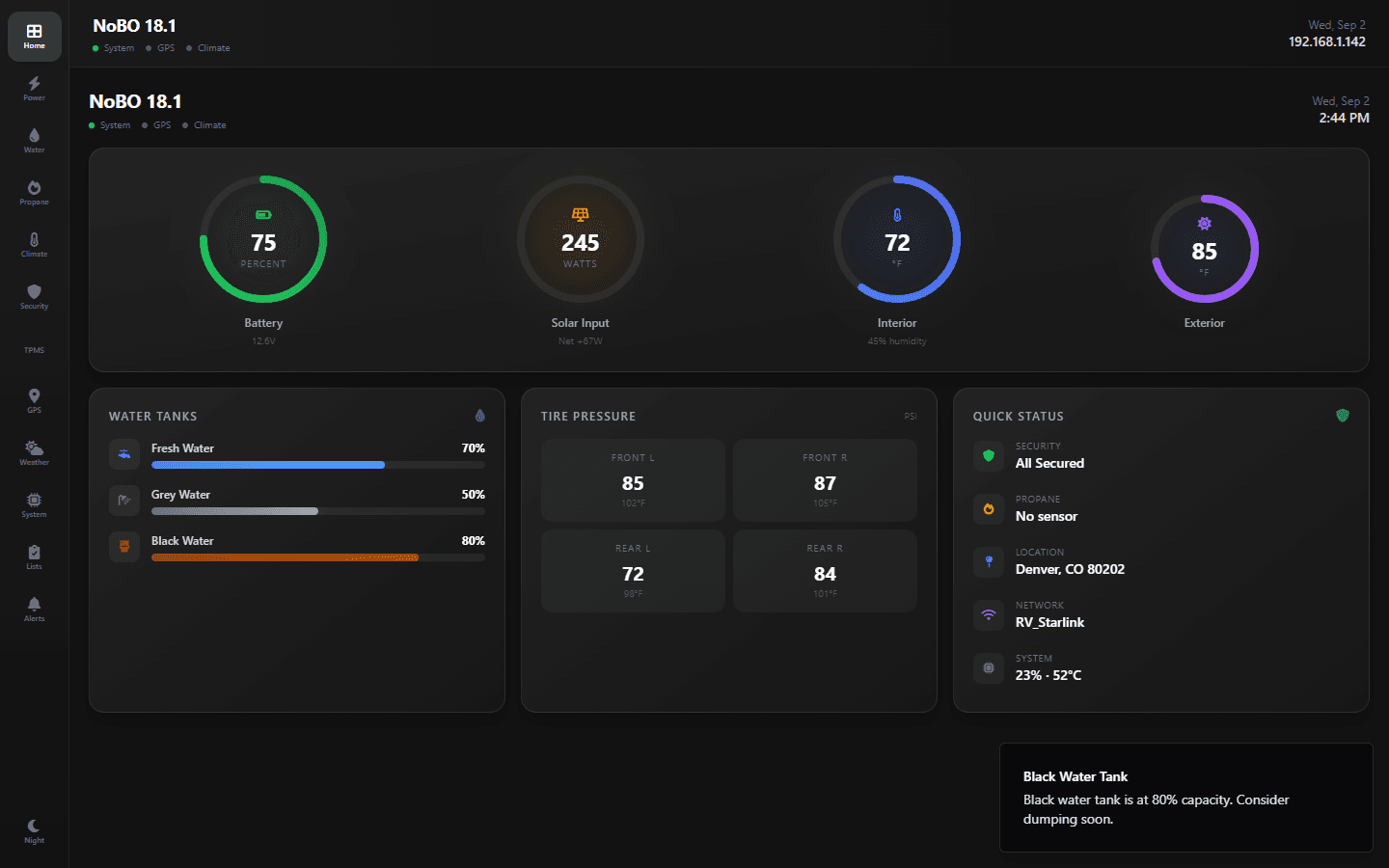Click the droplet icon in Water Tanks header
Viewport: 1389px width, 868px height.
tap(479, 416)
